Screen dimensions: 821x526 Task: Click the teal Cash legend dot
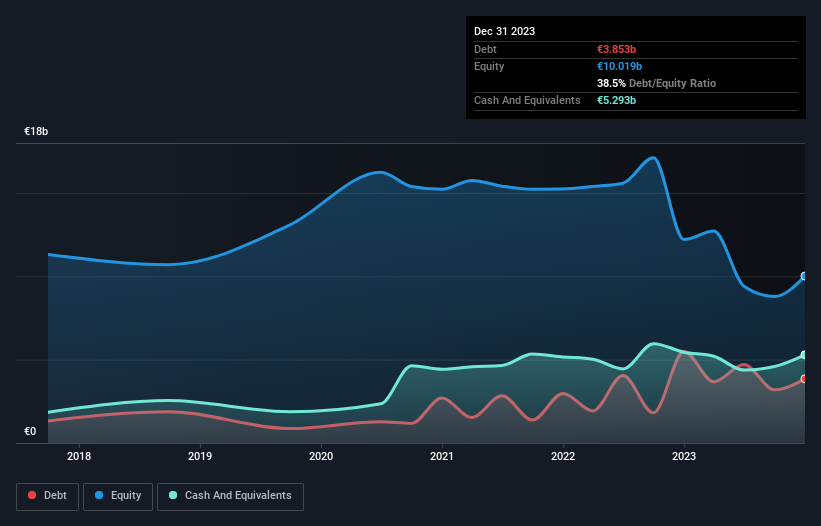(x=173, y=495)
